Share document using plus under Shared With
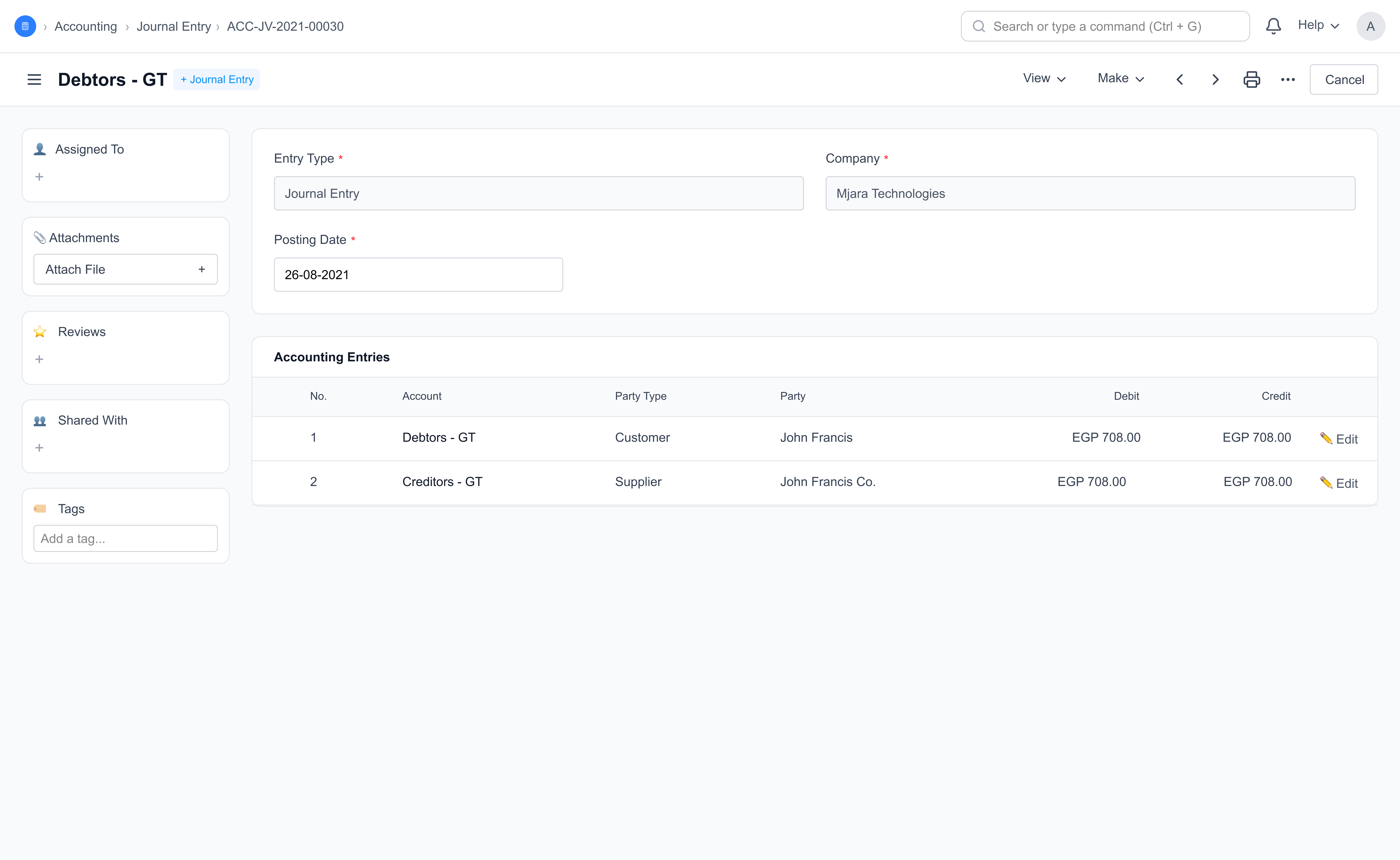 point(39,448)
